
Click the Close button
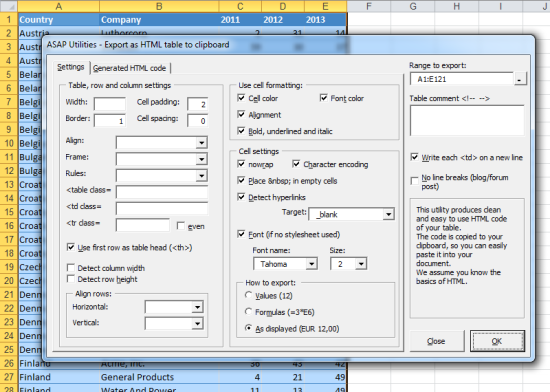pyautogui.click(x=436, y=341)
